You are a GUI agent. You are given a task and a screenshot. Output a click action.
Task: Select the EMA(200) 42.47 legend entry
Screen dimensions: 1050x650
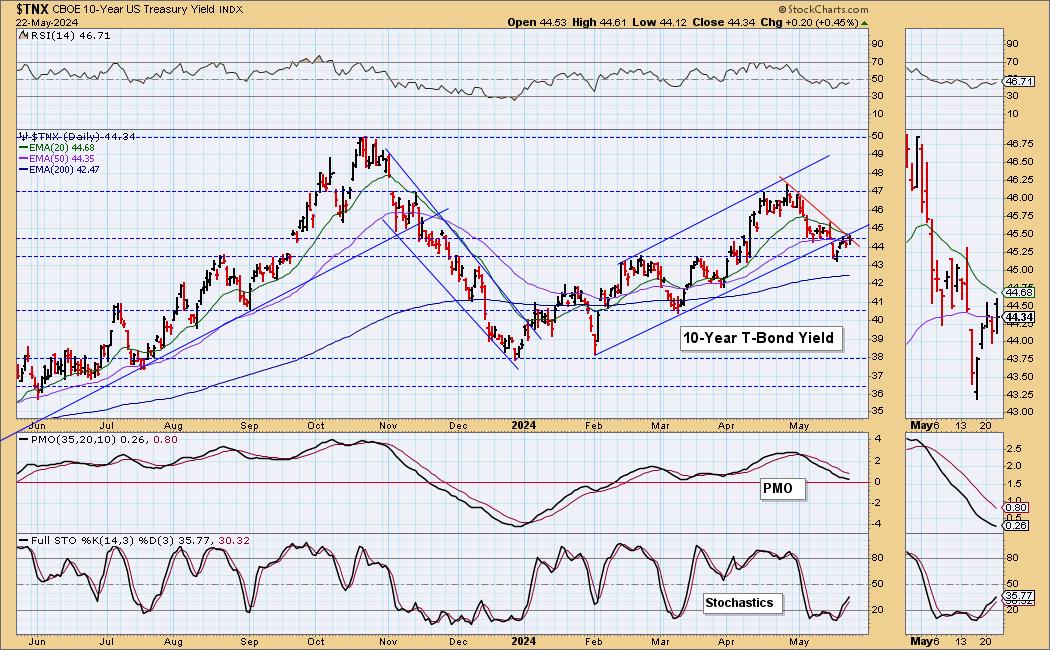(64, 170)
